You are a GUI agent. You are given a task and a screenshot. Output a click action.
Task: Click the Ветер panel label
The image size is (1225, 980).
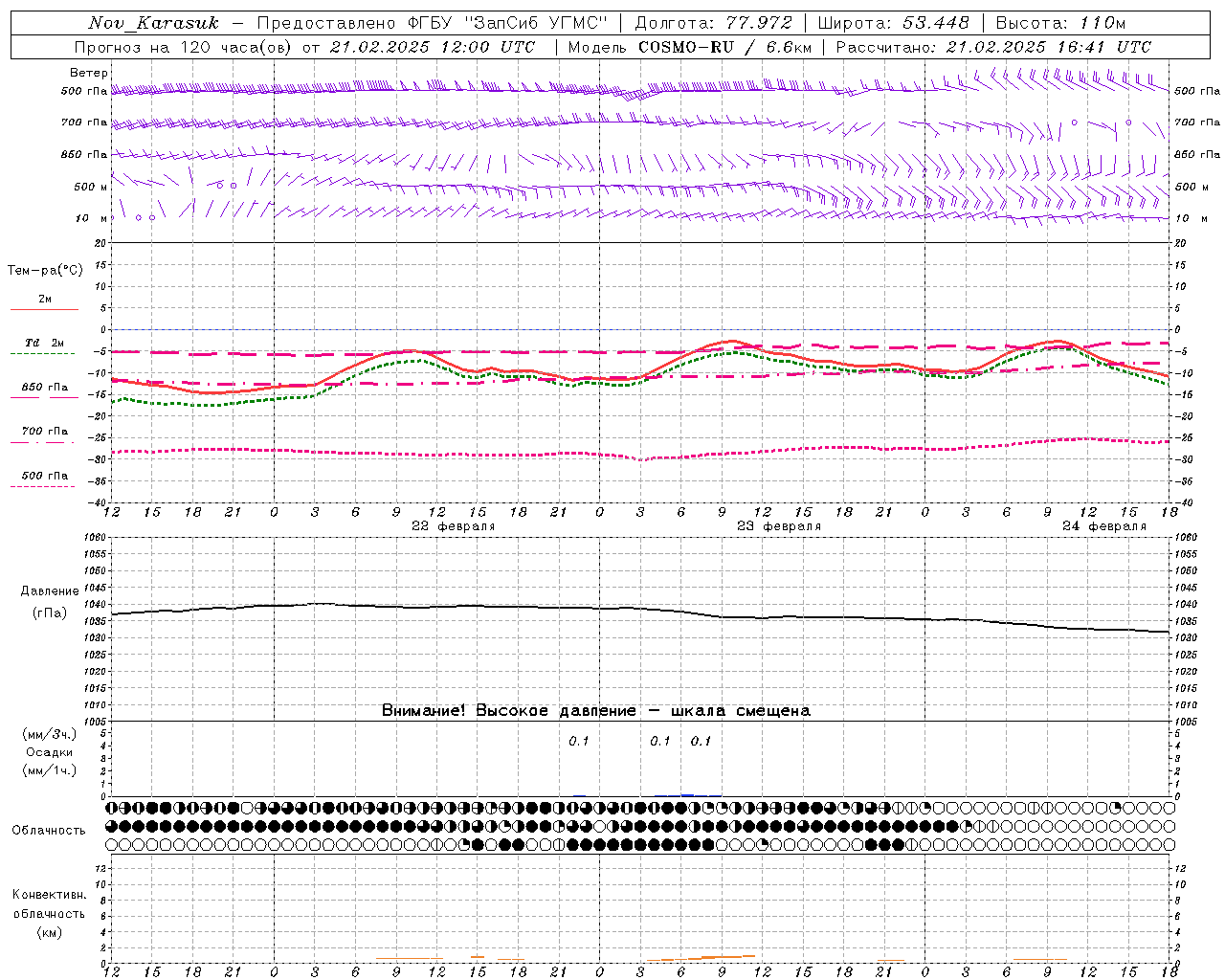click(89, 73)
